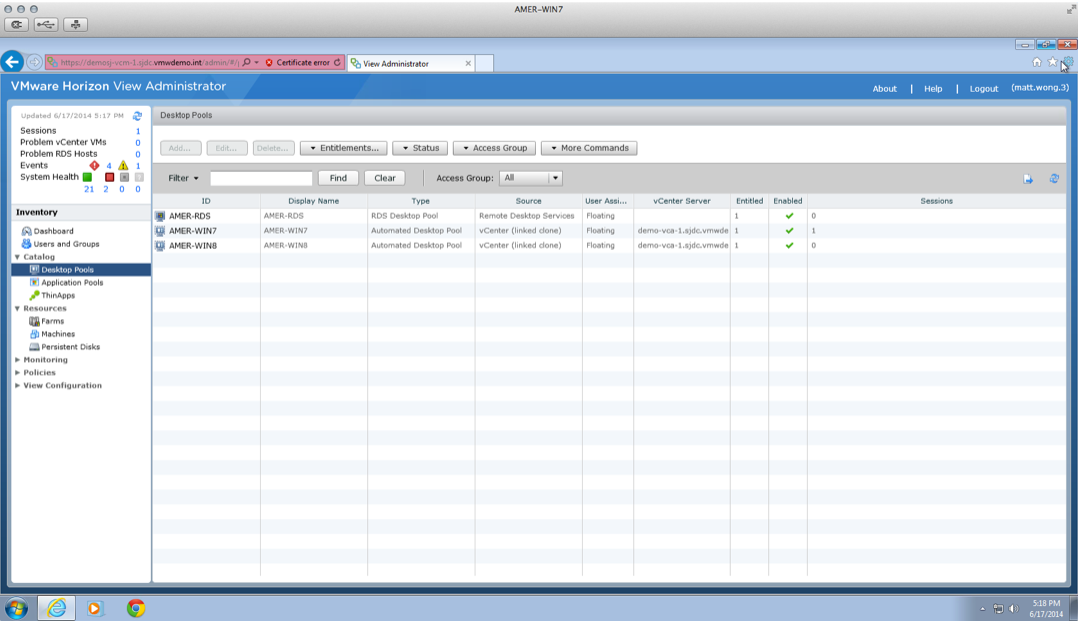Click the Edit button
This screenshot has width=1078, height=622.
coord(227,148)
